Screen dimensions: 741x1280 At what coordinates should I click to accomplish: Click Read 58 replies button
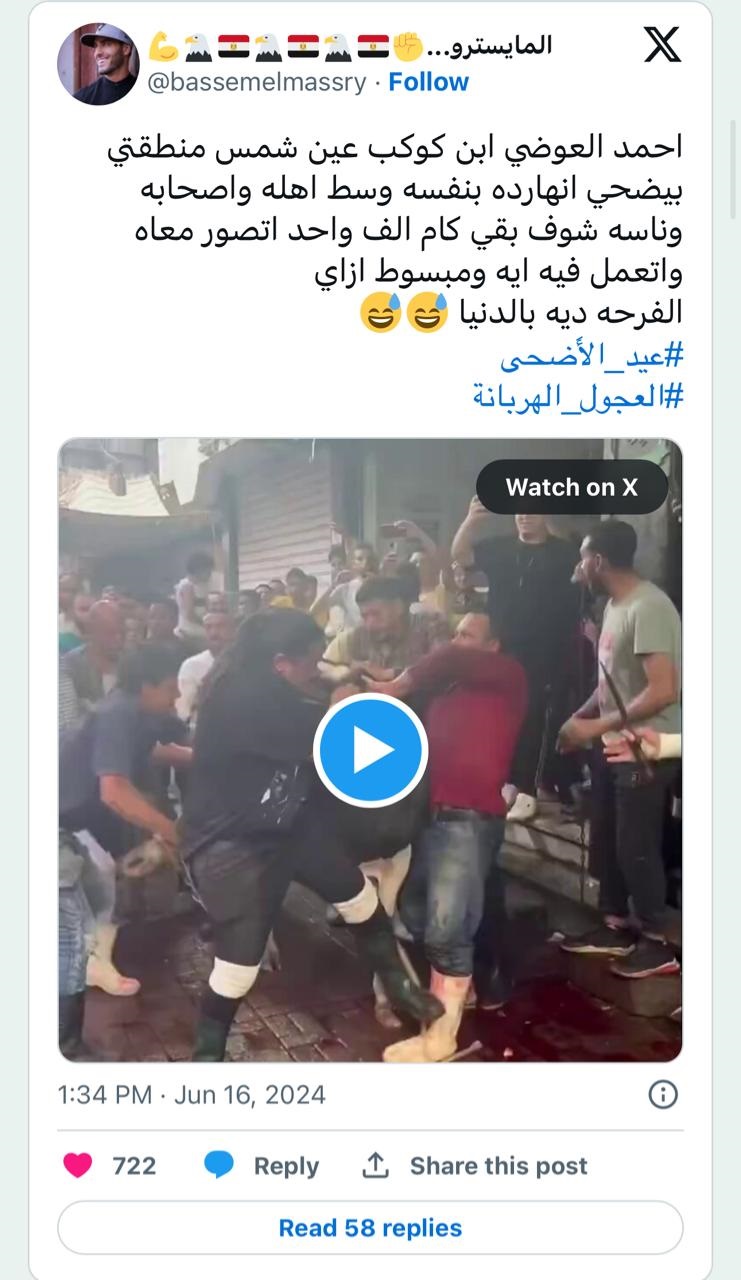(x=370, y=1228)
